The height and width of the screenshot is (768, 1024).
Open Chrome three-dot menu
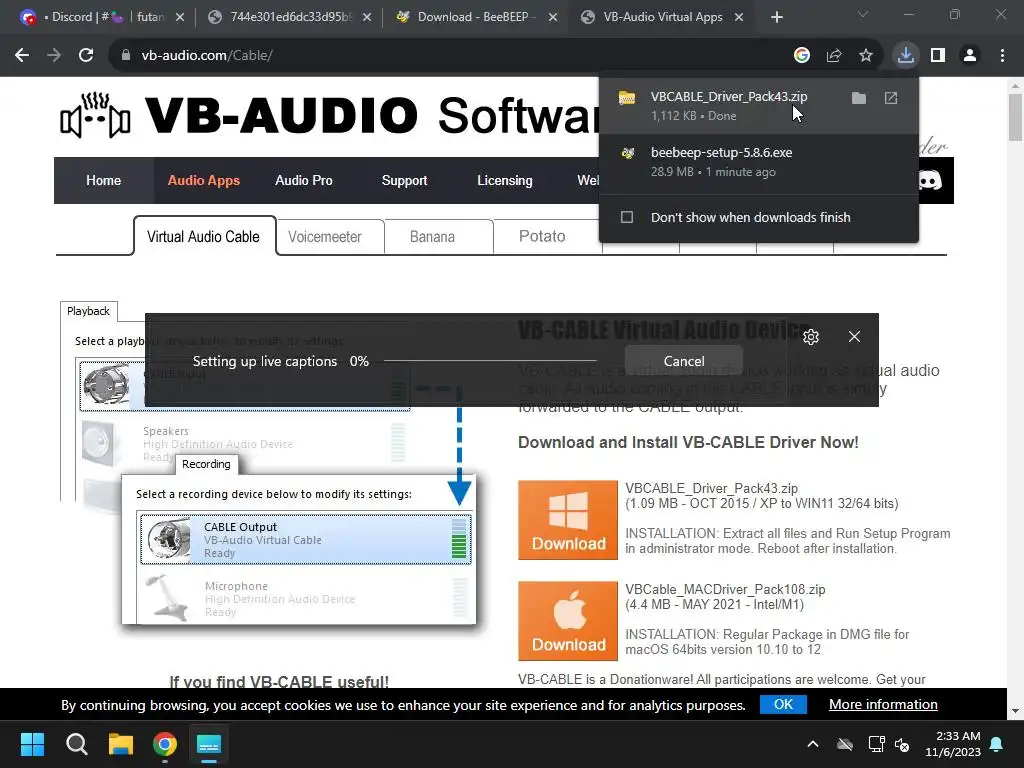click(x=1002, y=56)
